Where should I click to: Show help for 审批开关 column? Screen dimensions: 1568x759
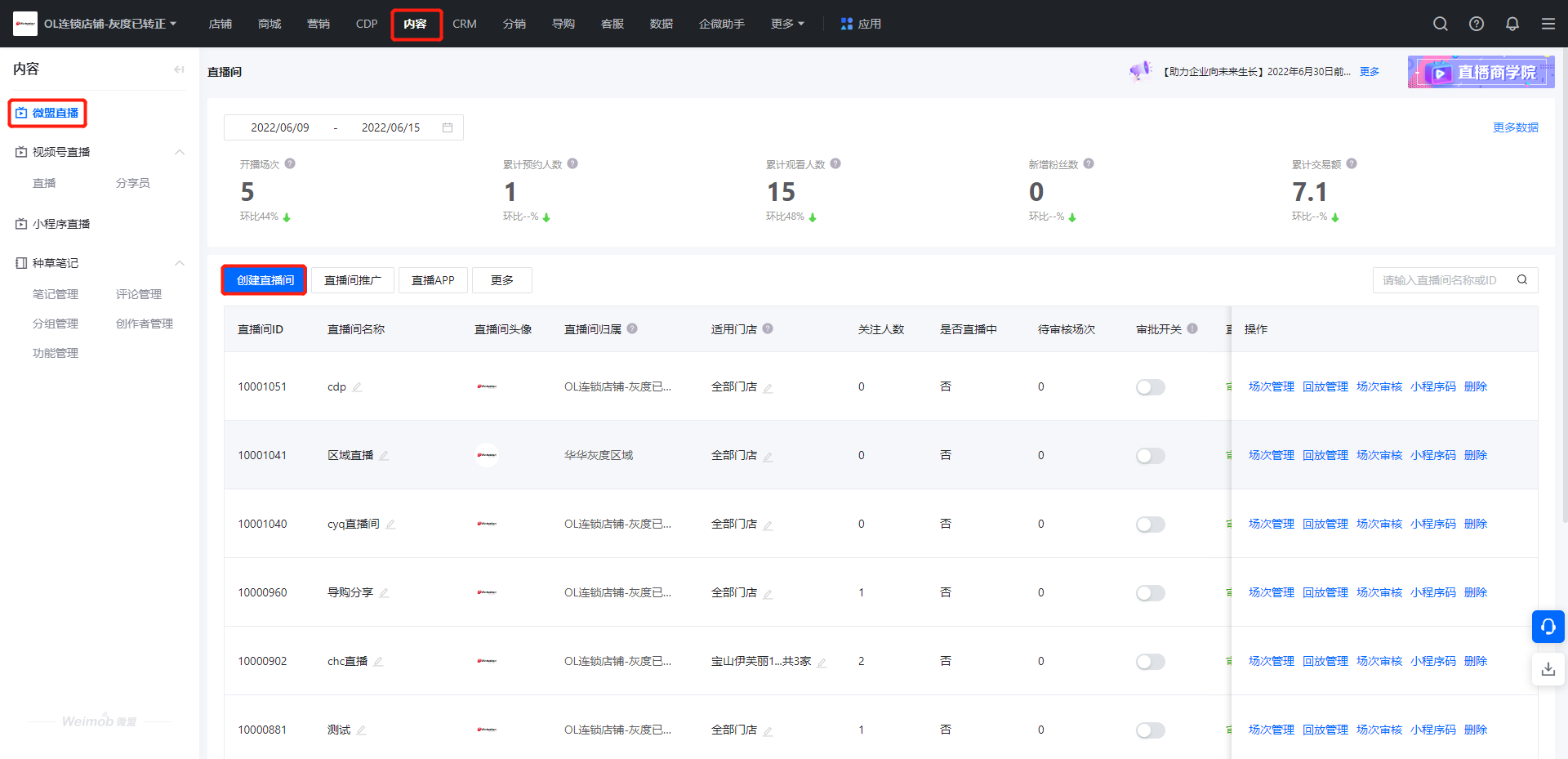click(1192, 328)
